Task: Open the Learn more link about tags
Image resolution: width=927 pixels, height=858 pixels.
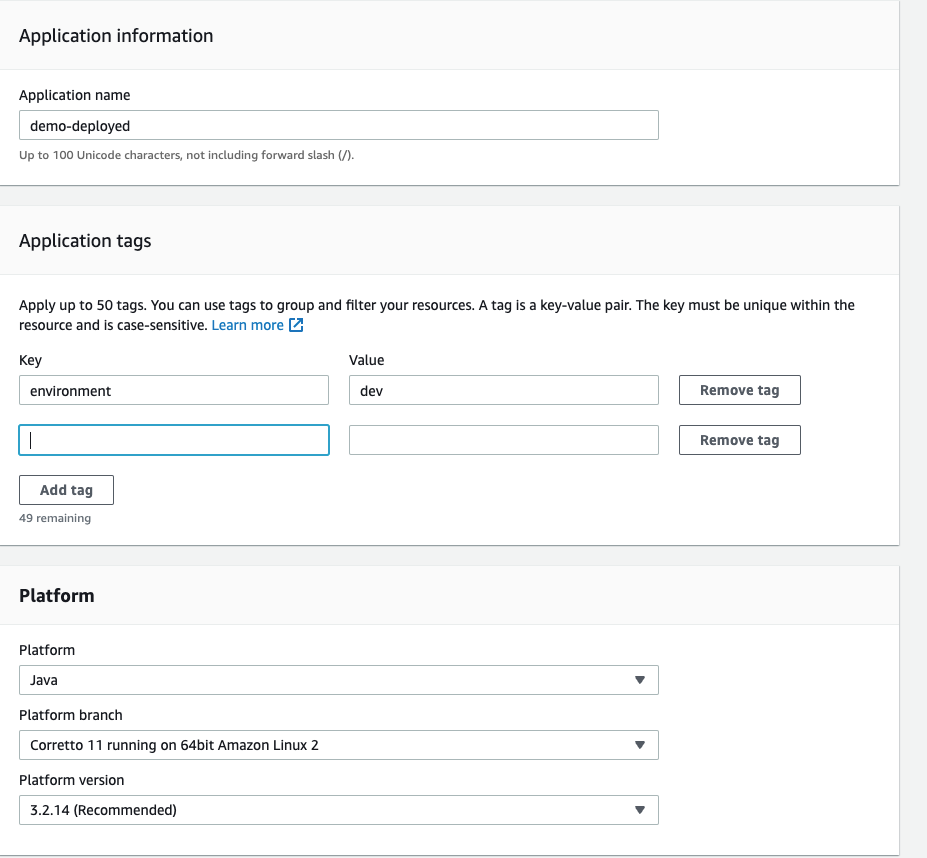Action: 248,326
